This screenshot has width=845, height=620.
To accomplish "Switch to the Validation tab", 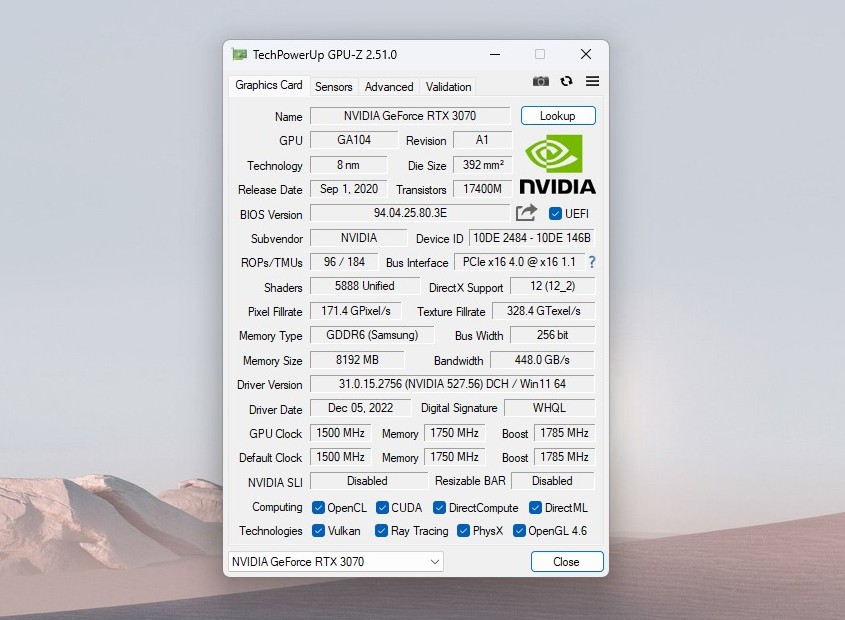I will [x=448, y=87].
